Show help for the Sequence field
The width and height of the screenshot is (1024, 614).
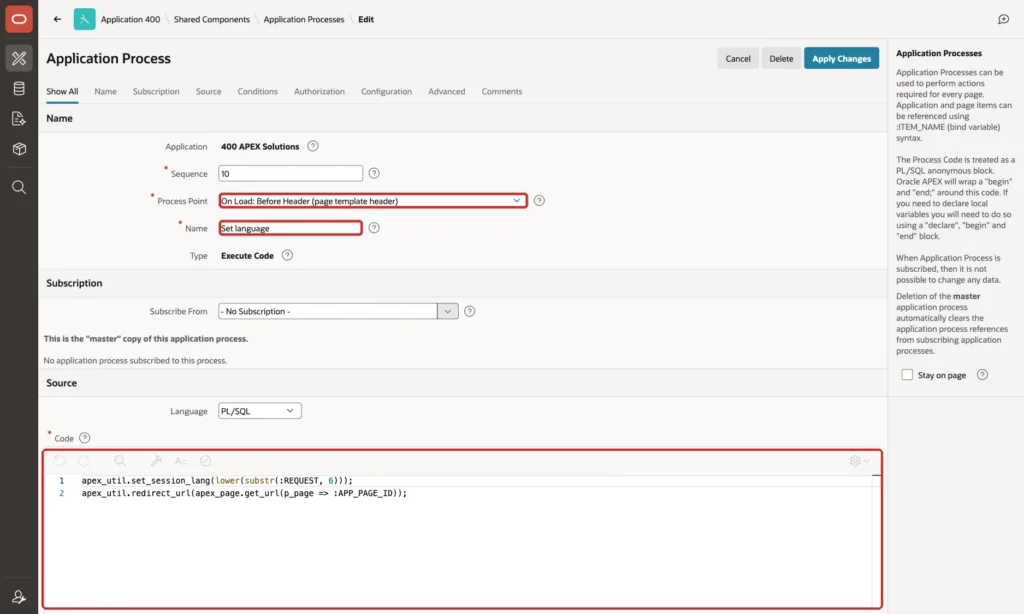[x=374, y=173]
